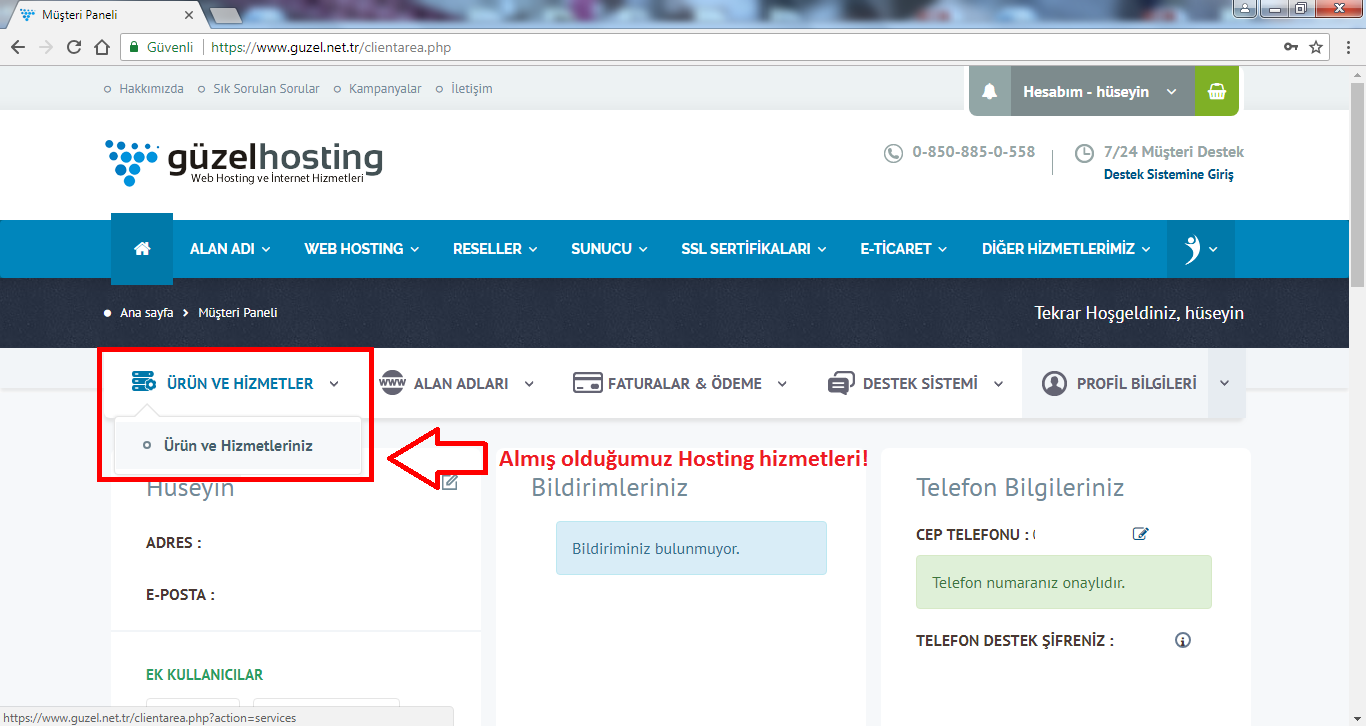Open the SUNUCU dropdown menu
The height and width of the screenshot is (726, 1368).
[x=609, y=249]
